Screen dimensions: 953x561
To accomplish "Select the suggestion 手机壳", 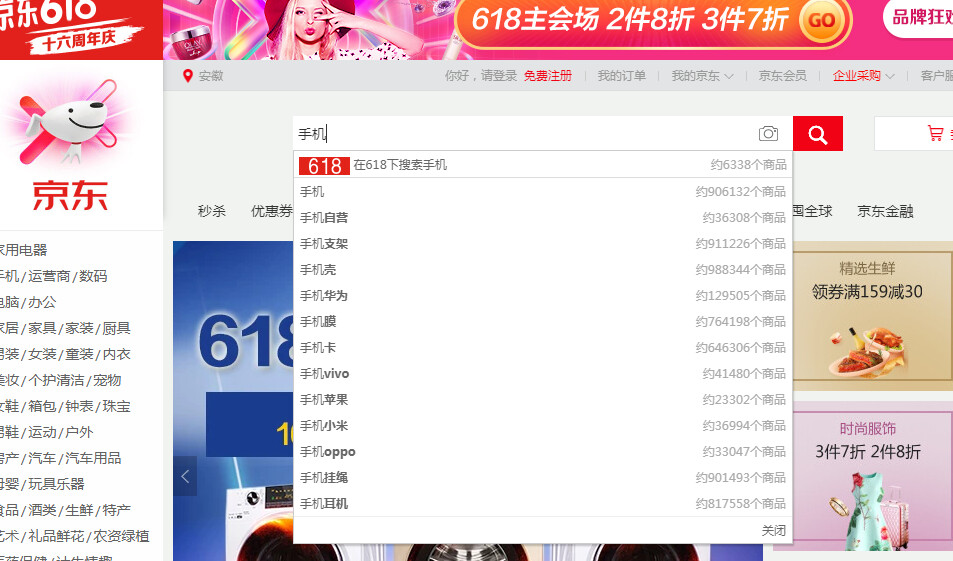I will point(543,270).
